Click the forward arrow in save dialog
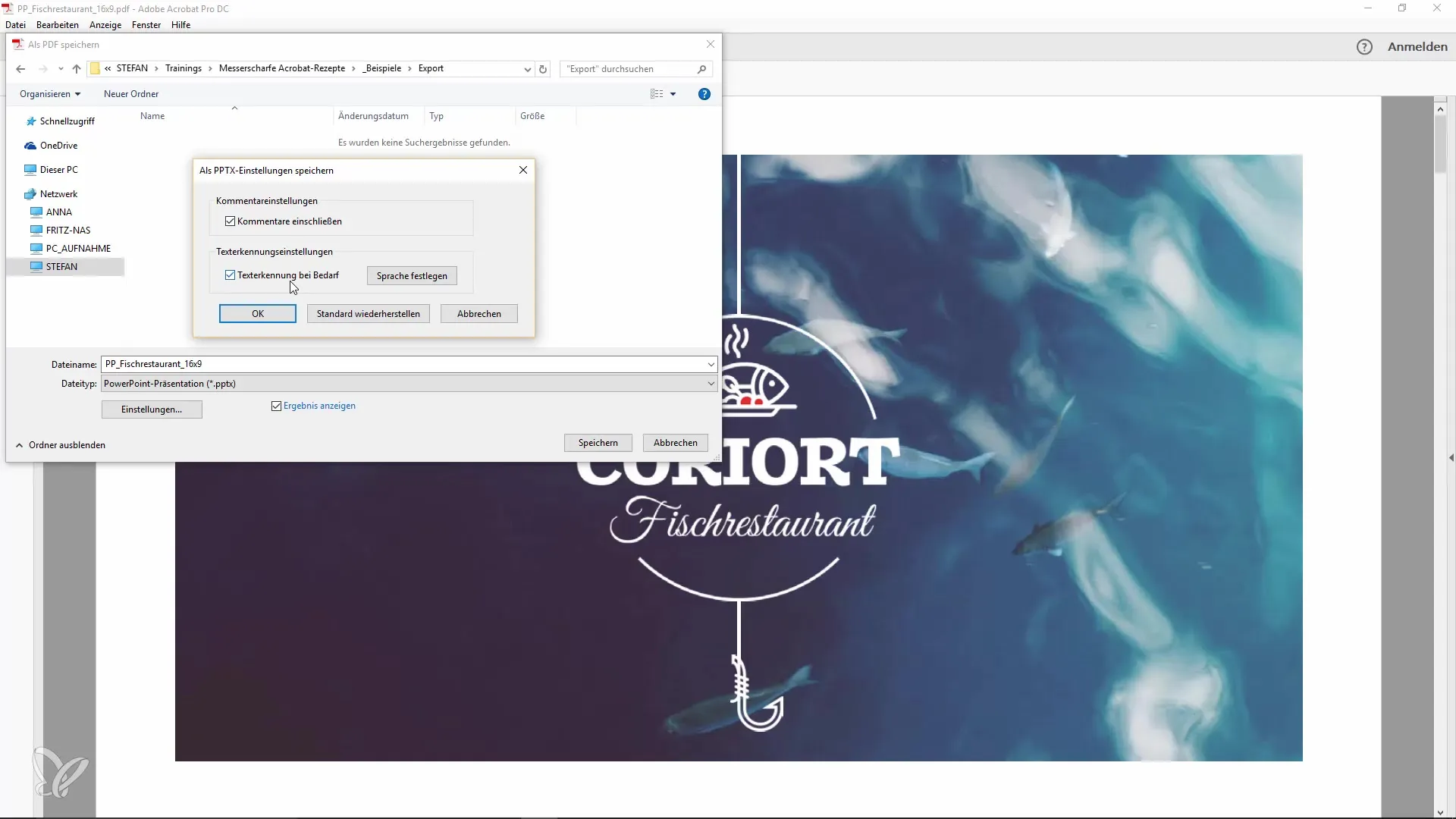Image resolution: width=1456 pixels, height=819 pixels. coord(42,69)
